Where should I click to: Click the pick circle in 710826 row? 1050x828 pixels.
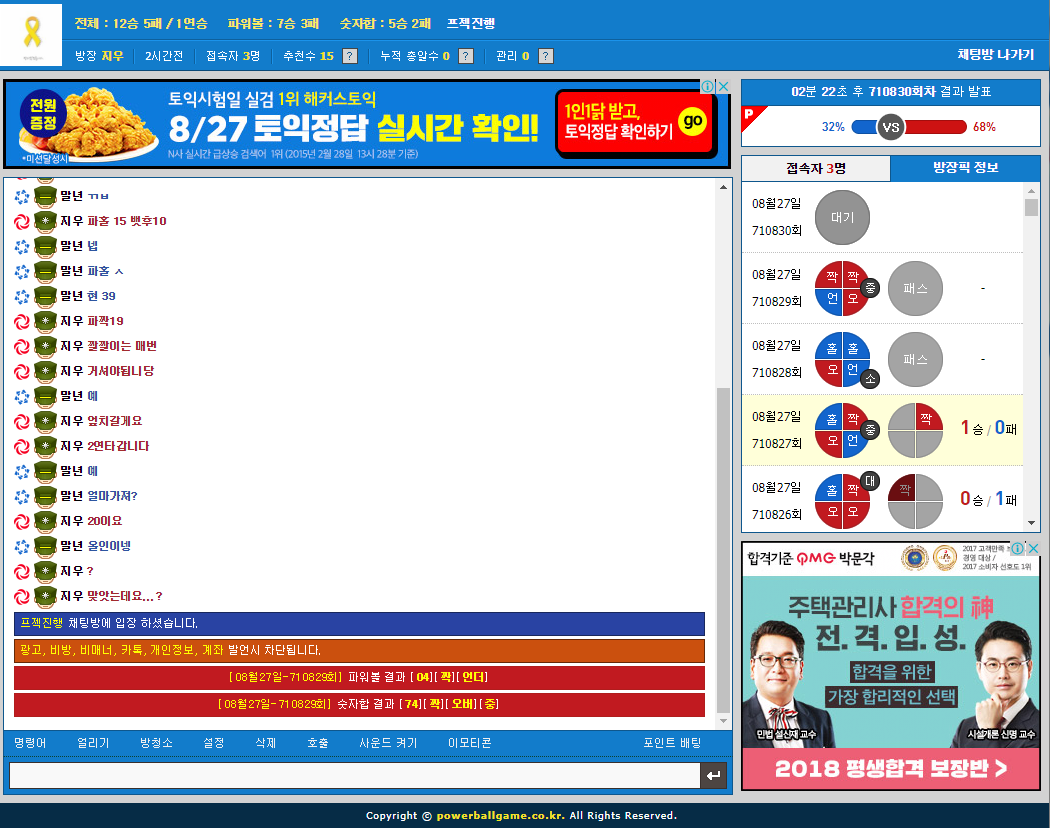coord(915,501)
